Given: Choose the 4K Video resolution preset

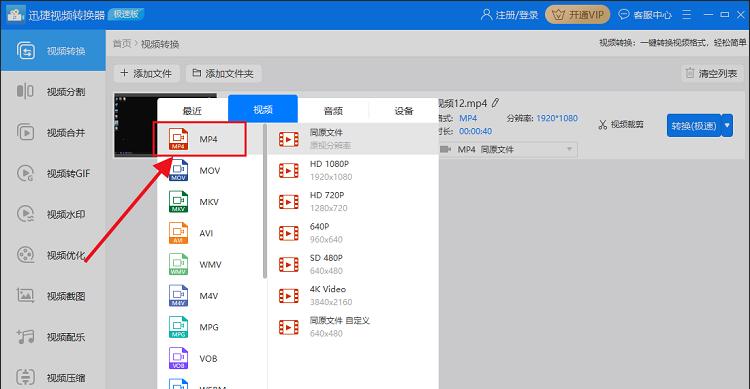Looking at the screenshot, I should (353, 296).
